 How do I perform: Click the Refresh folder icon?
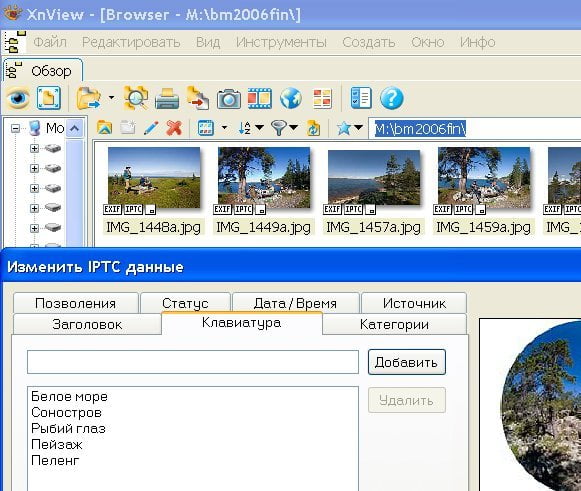[313, 128]
